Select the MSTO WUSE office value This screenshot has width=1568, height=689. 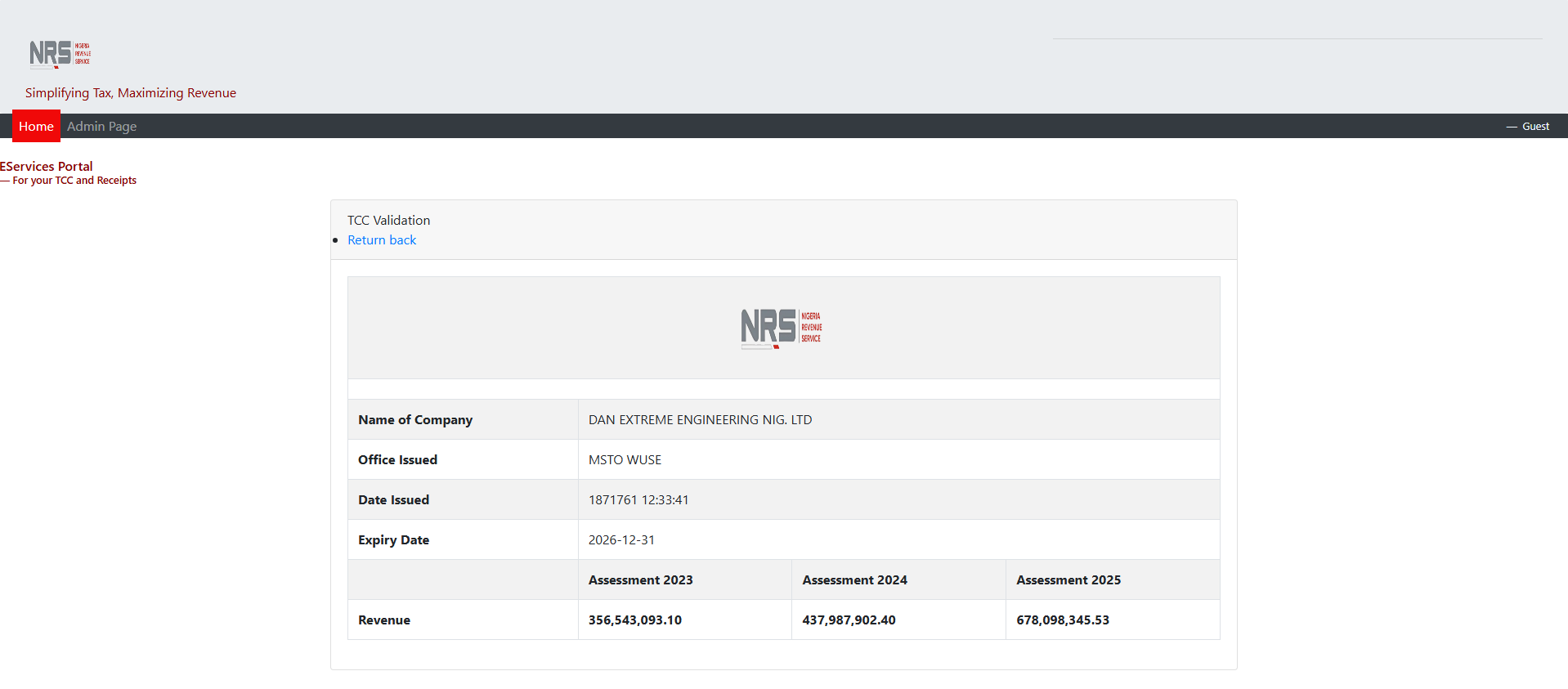pos(625,459)
